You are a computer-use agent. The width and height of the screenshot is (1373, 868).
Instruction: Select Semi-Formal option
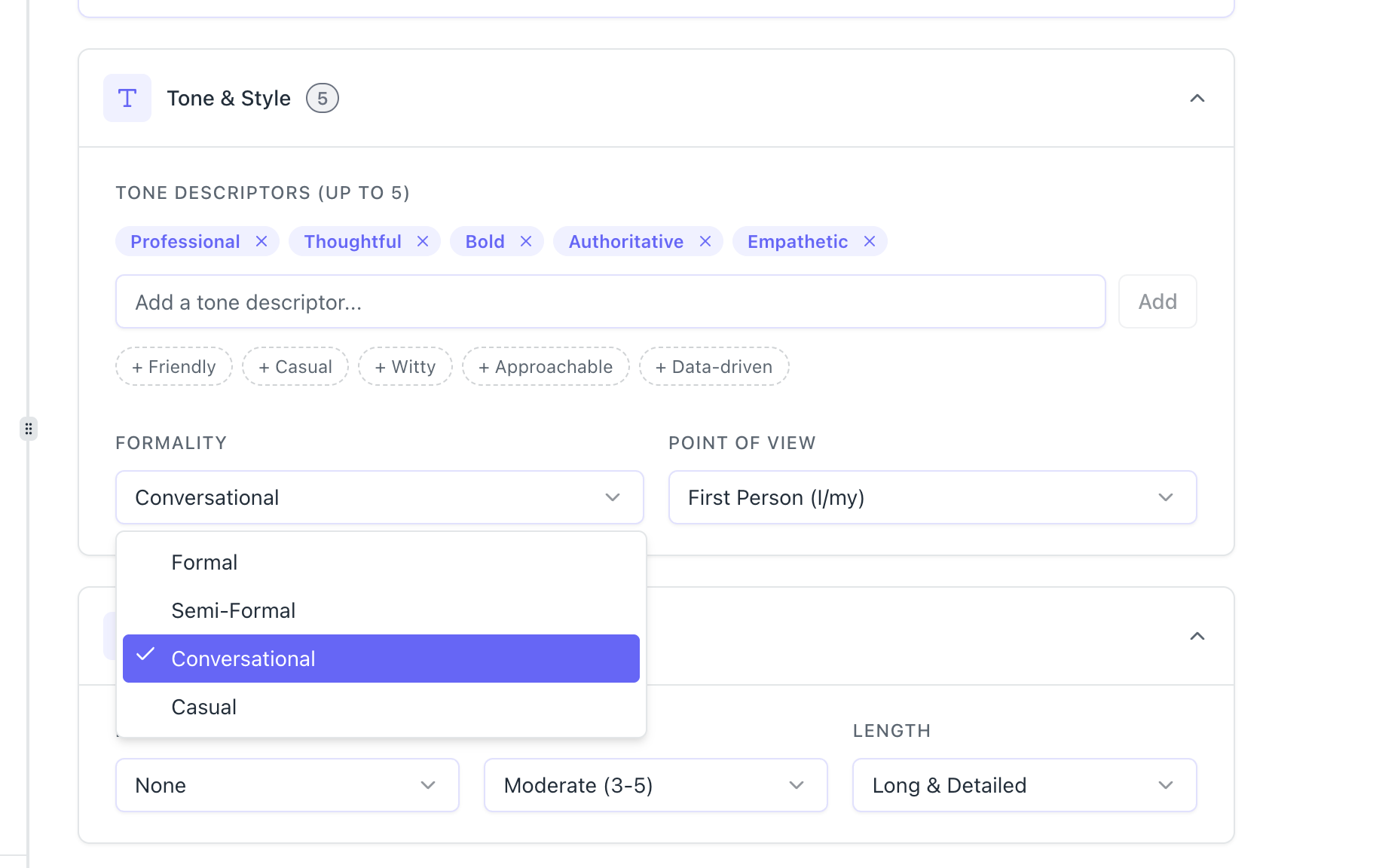coord(233,610)
